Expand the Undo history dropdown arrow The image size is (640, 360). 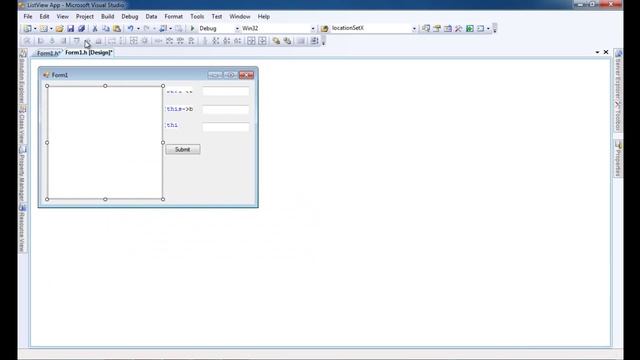(138, 29)
